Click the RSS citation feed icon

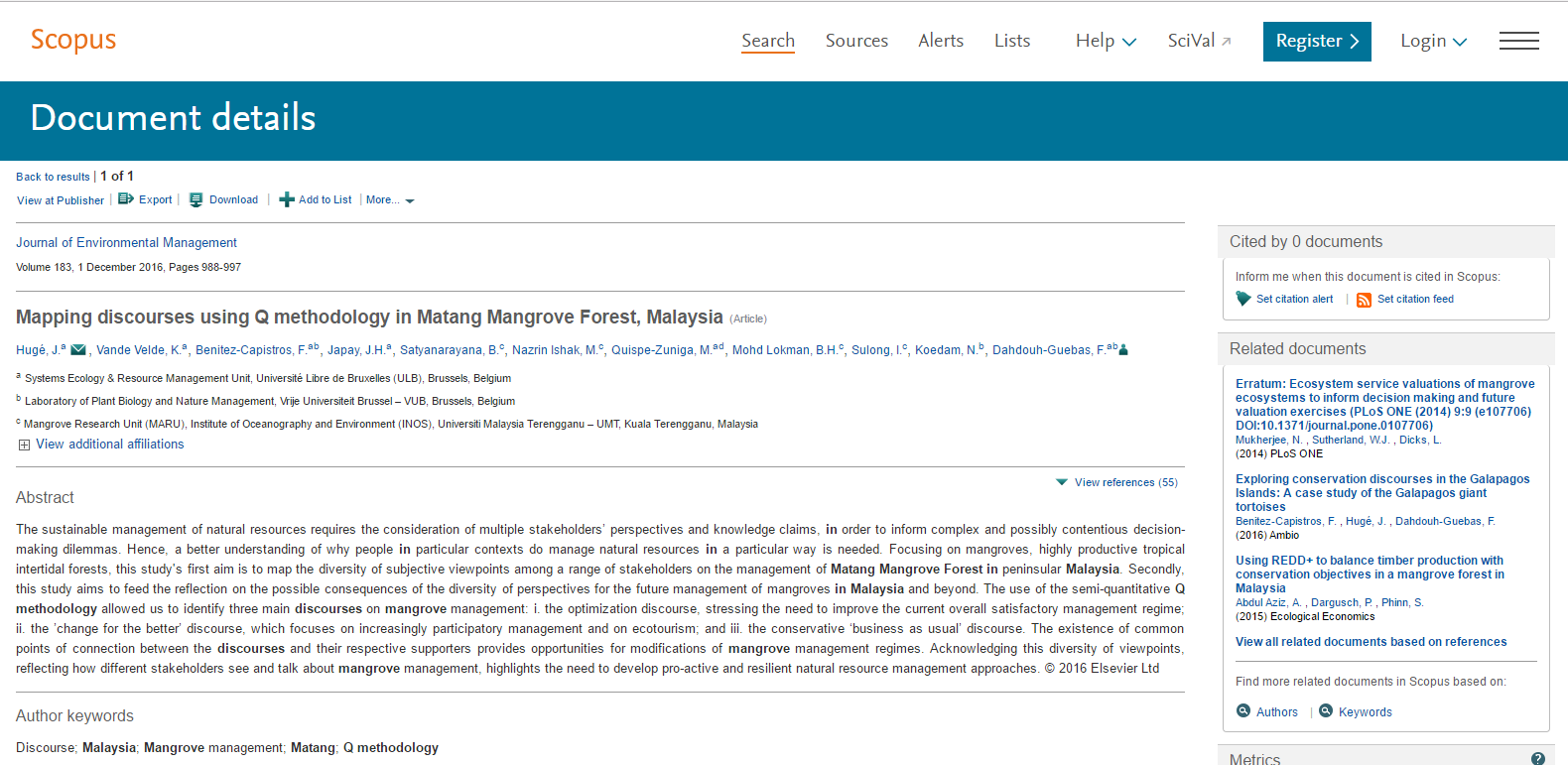pyautogui.click(x=1364, y=300)
